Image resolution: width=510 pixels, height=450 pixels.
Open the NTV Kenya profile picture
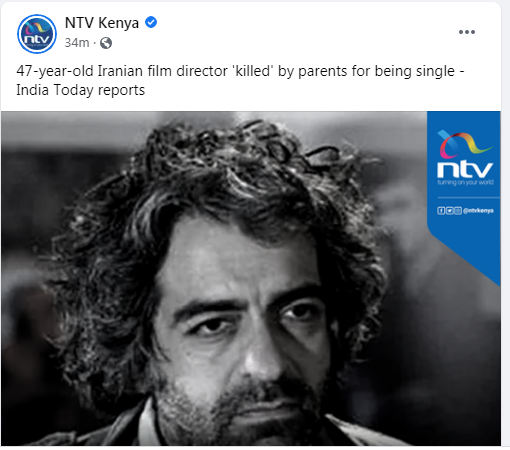[x=37, y=34]
